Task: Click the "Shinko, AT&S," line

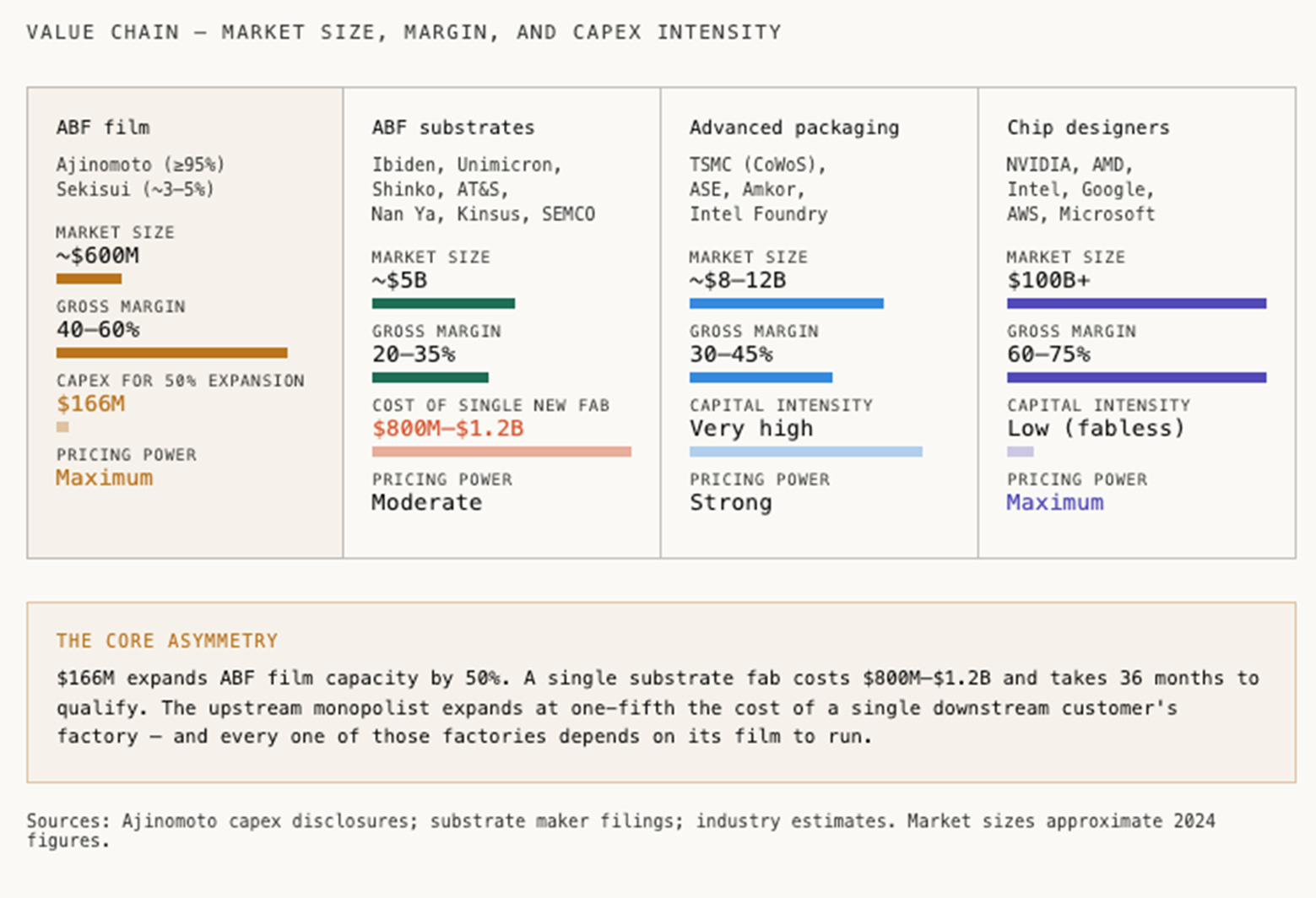Action: point(440,189)
